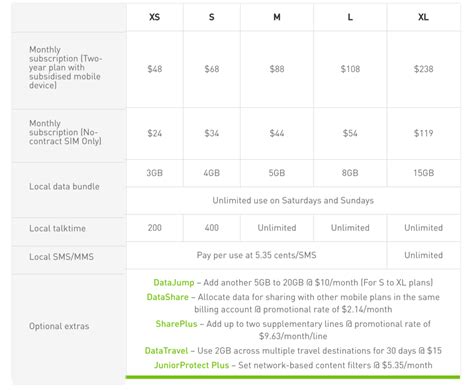This screenshot has width=474, height=390.
Task: Click the $119 SIM Only price
Action: (x=424, y=133)
